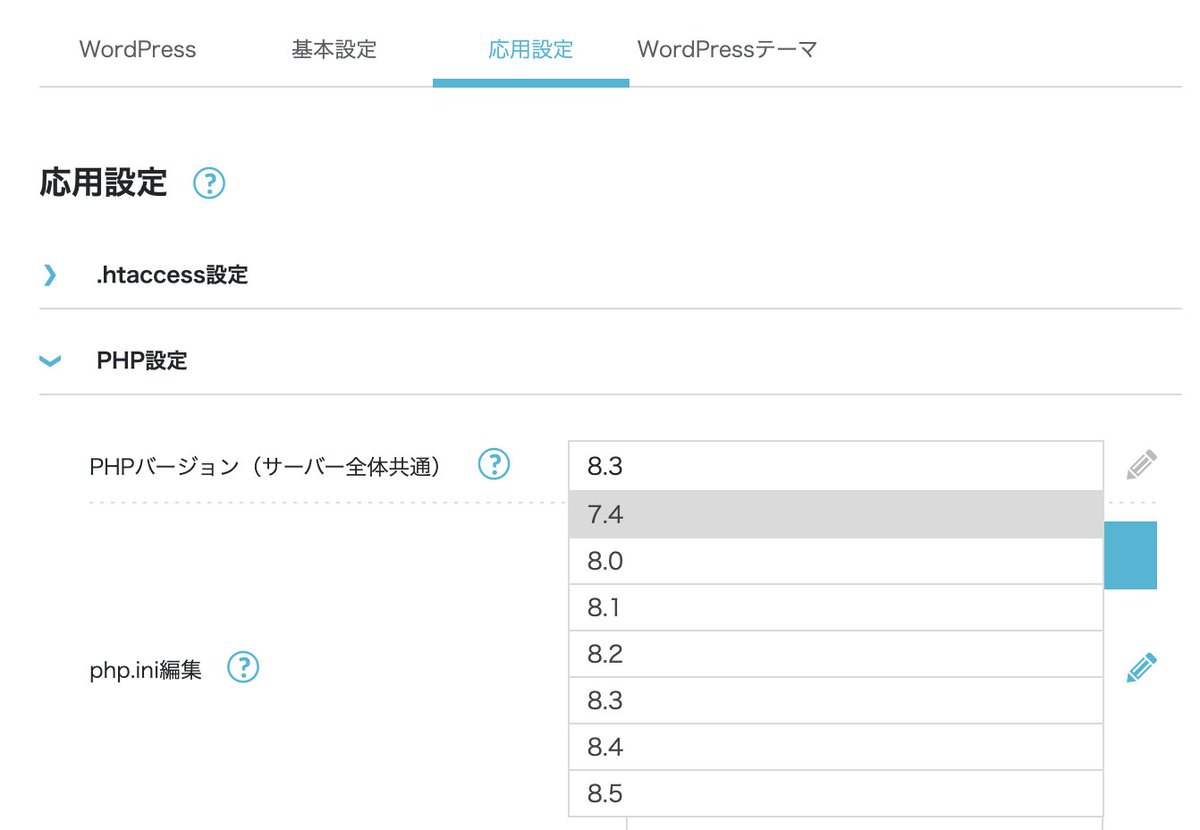Choose 8.3 option in dropdown list
This screenshot has height=830, width=1200.
pyautogui.click(x=836, y=701)
